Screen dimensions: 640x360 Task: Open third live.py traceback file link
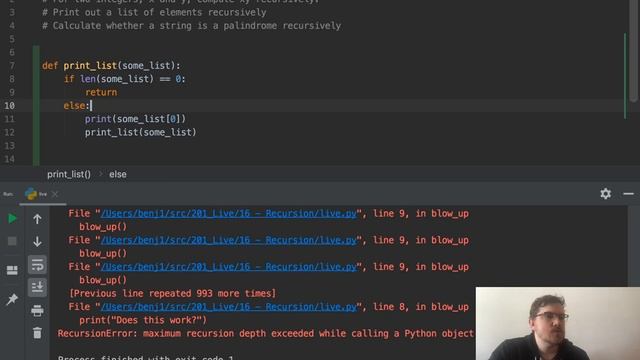tap(229, 267)
